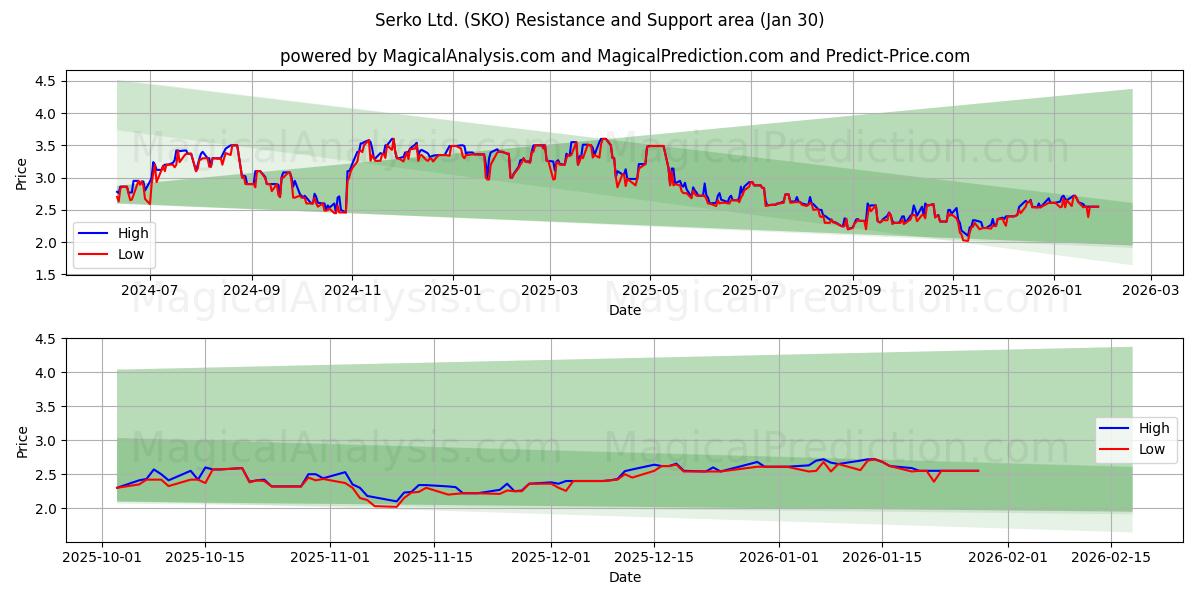Click the '2025-09' x-axis label

853,291
